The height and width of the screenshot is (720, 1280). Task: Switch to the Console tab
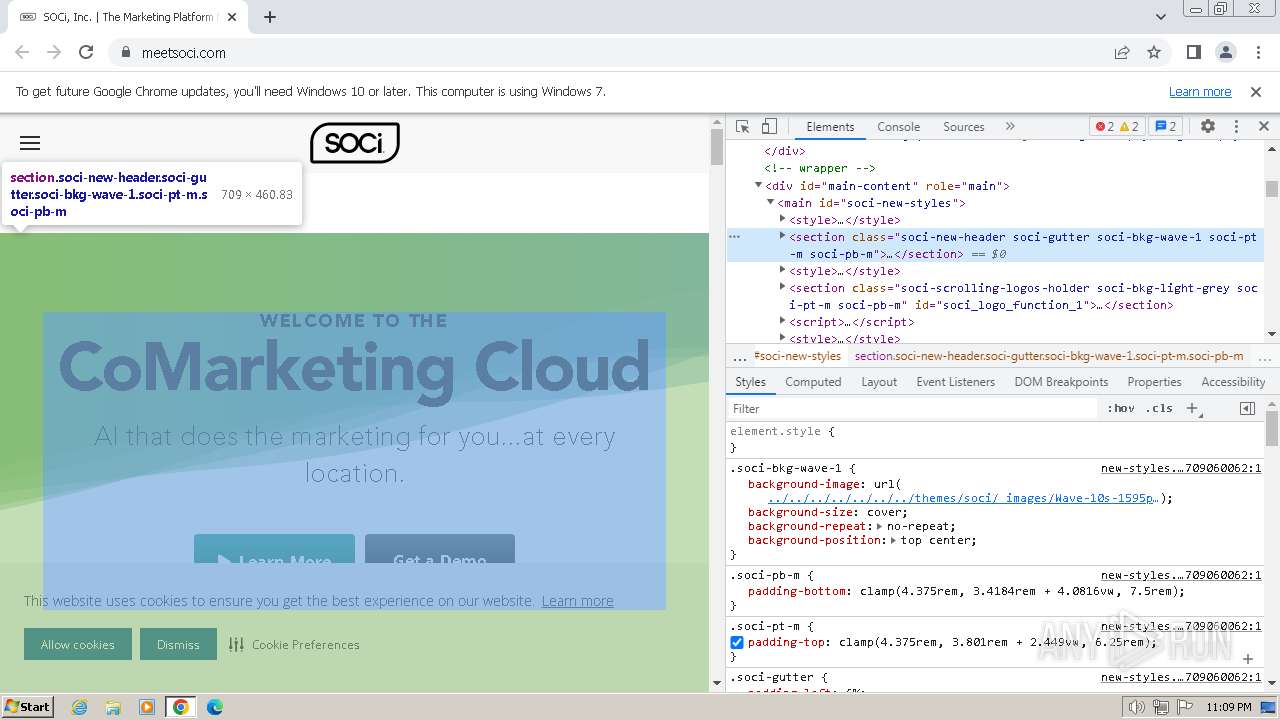click(x=898, y=126)
